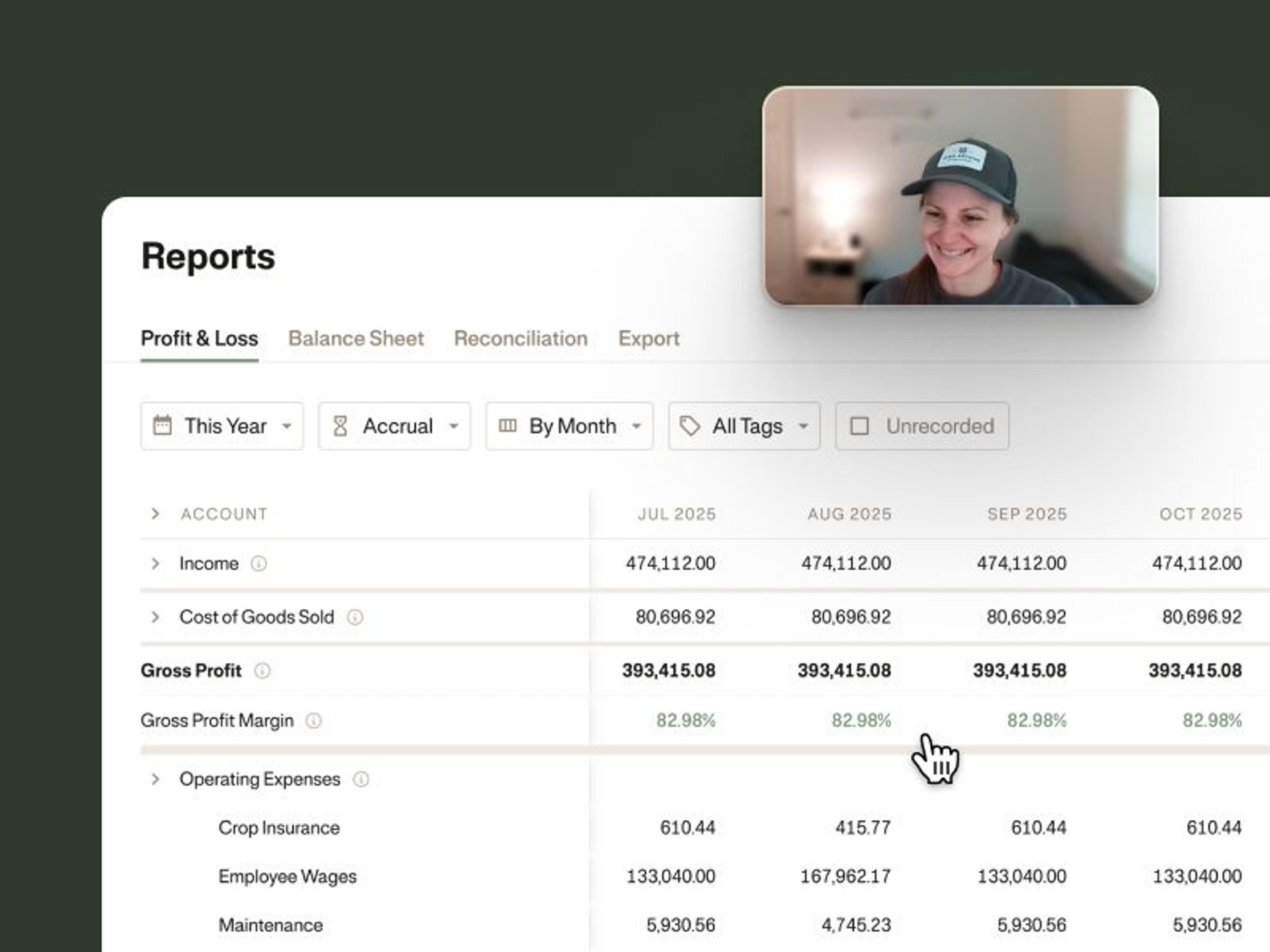Expand the Income row chevron
The height and width of the screenshot is (952, 1270).
[155, 564]
